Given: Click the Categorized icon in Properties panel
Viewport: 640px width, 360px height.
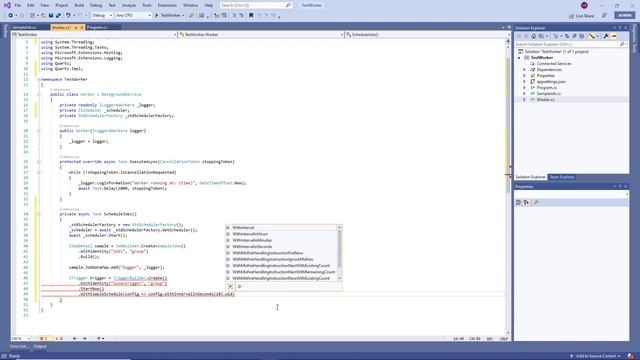Looking at the screenshot, I should (518, 202).
